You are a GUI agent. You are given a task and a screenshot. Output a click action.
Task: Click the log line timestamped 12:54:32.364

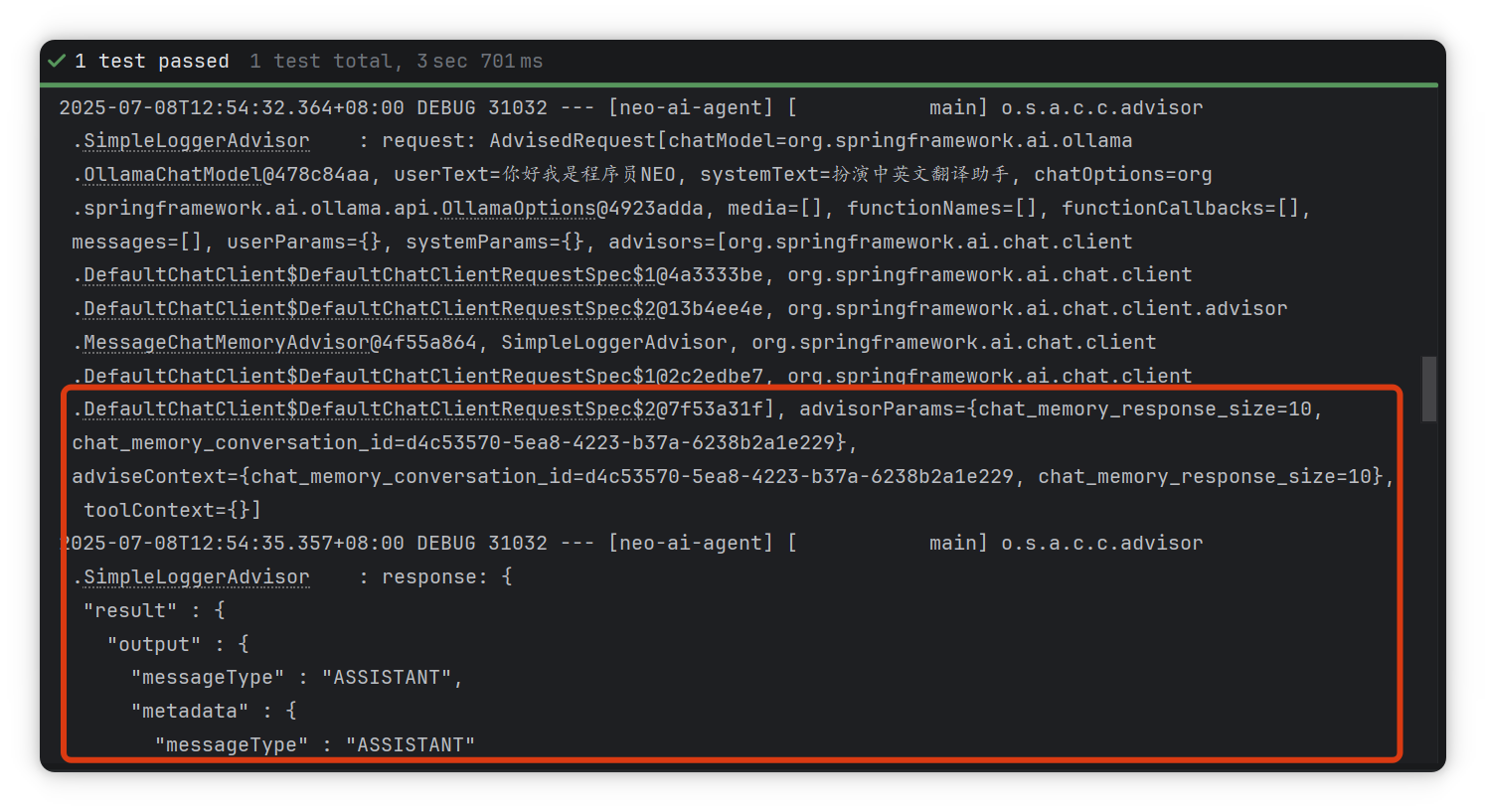pyautogui.click(x=630, y=107)
